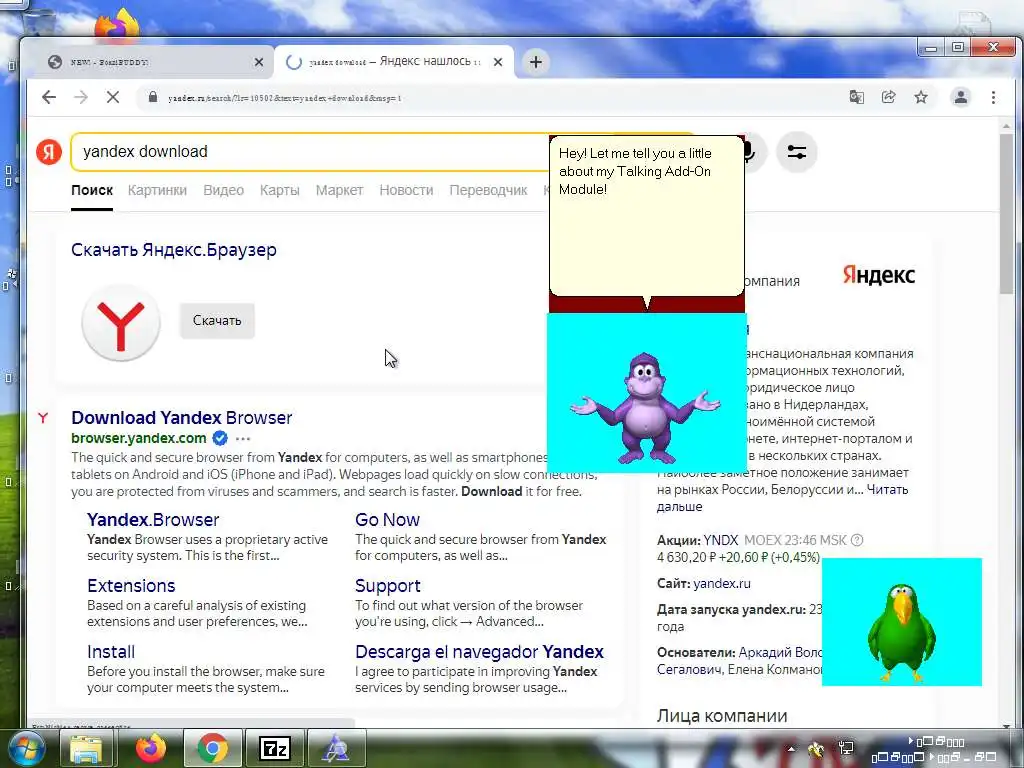Screen dimensions: 1024x768
Task: Click the purple Bonzi gorilla character
Action: point(645,408)
